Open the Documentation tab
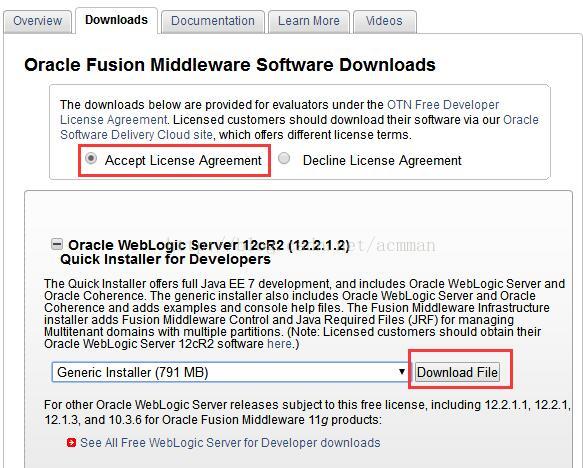This screenshot has height=468, width=583. 213,21
